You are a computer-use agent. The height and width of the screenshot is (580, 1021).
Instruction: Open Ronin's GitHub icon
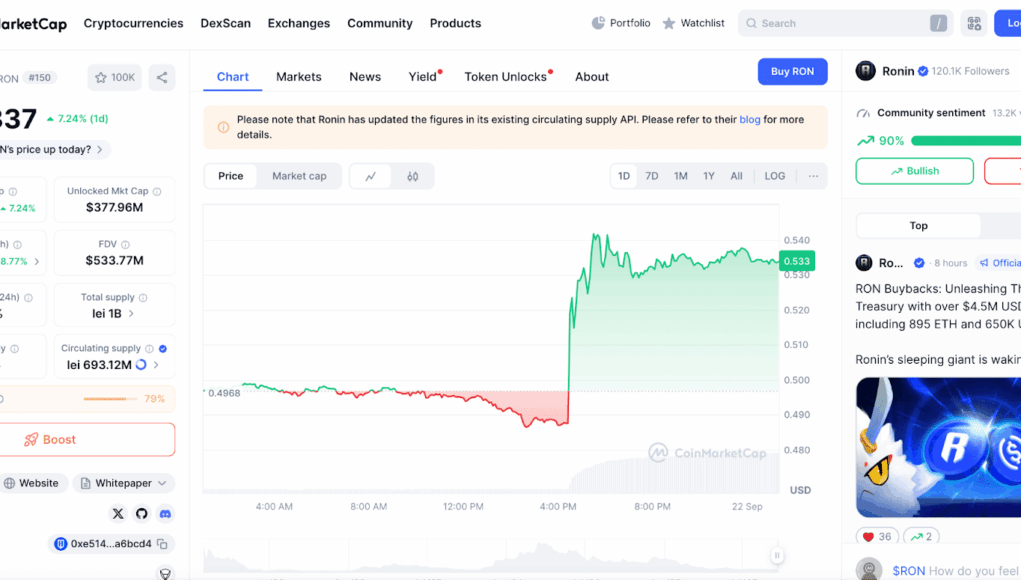click(x=141, y=514)
